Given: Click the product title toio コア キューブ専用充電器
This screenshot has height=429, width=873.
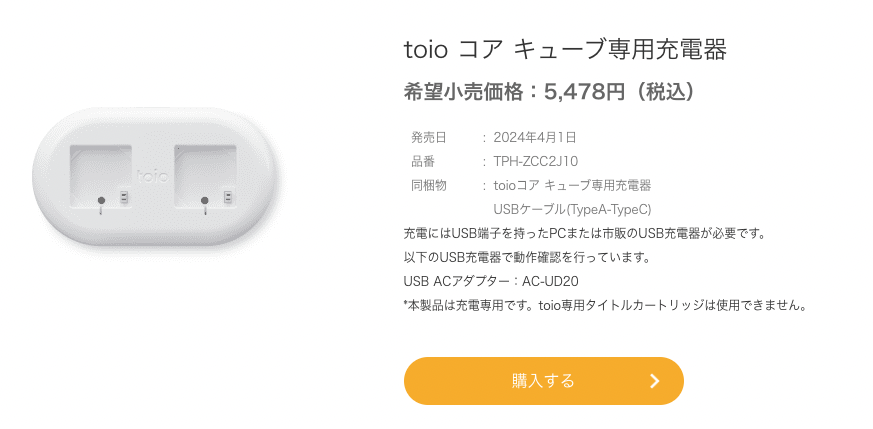Looking at the screenshot, I should tap(565, 50).
